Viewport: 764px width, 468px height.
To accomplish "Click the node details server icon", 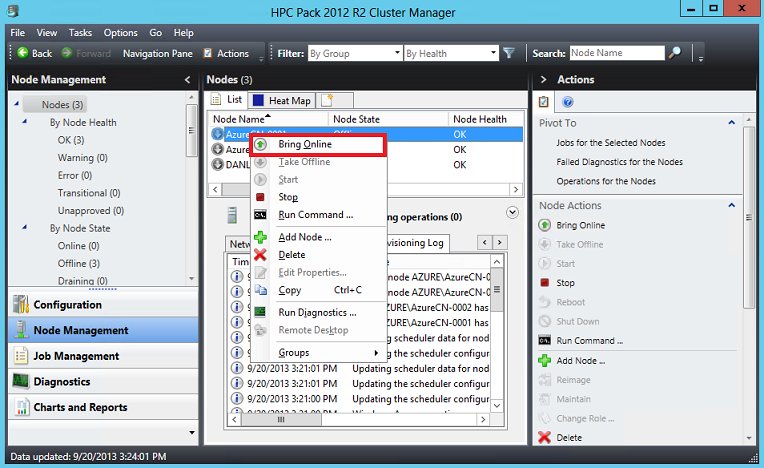I will [x=232, y=215].
